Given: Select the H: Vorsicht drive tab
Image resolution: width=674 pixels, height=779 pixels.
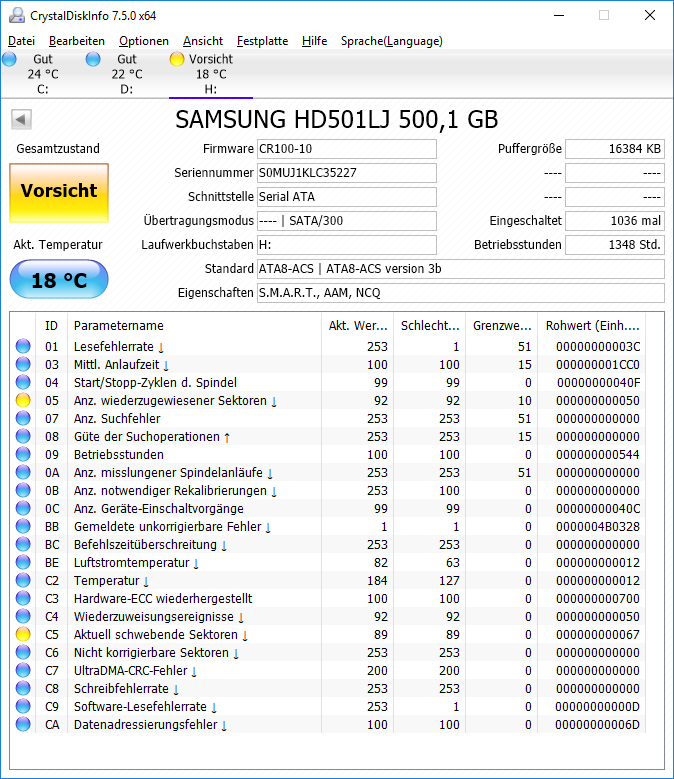Looking at the screenshot, I should pyautogui.click(x=211, y=74).
